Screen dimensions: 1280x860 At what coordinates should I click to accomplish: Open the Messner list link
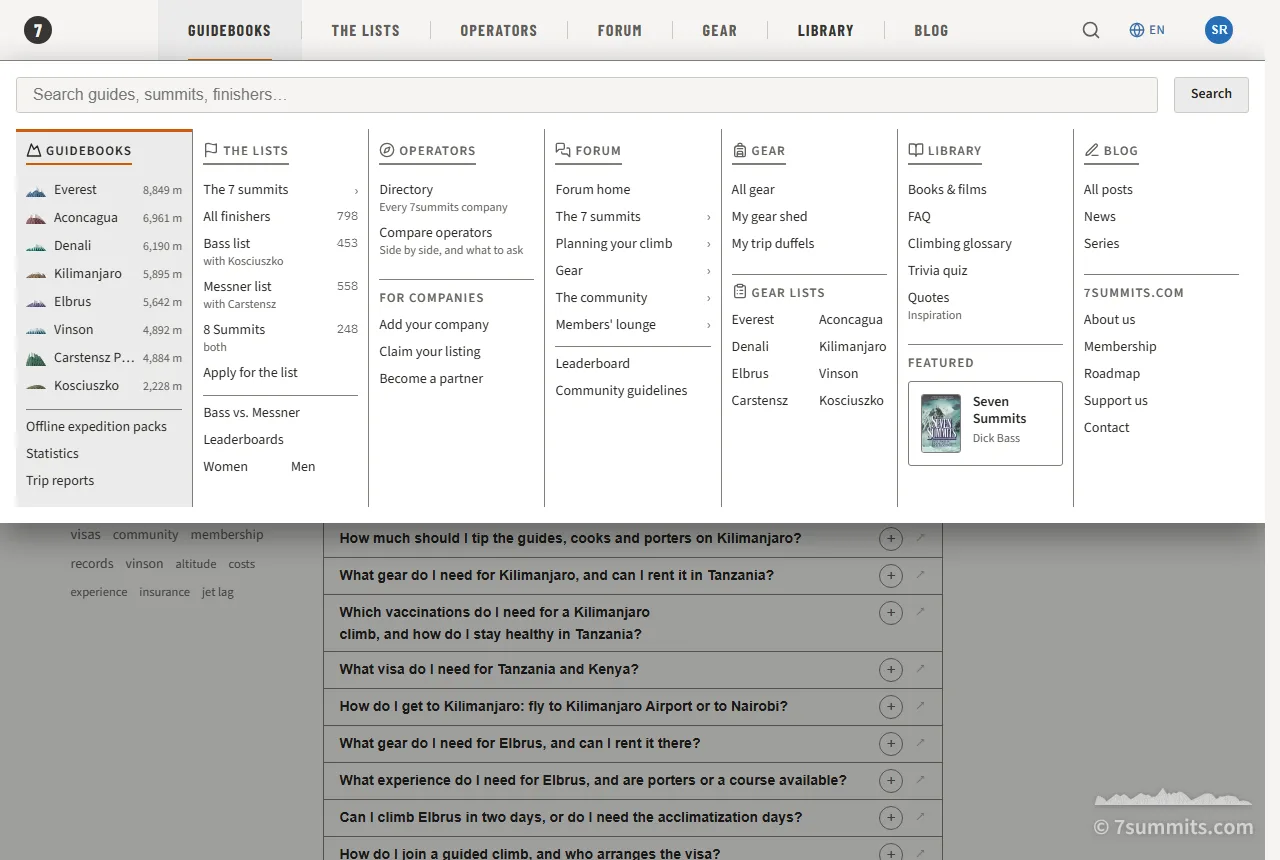237,287
